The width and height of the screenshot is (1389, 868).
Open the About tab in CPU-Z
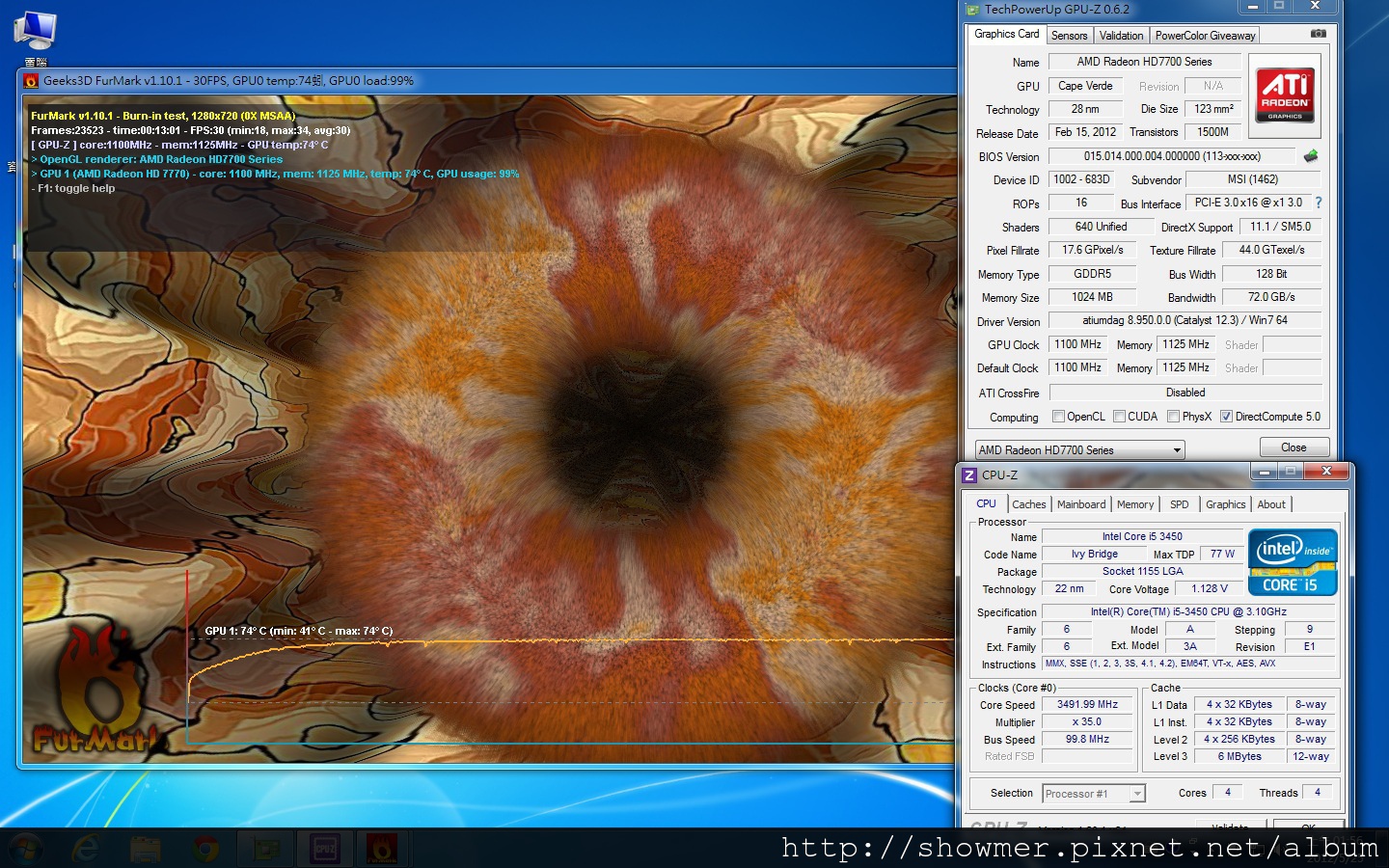pyautogui.click(x=1271, y=504)
